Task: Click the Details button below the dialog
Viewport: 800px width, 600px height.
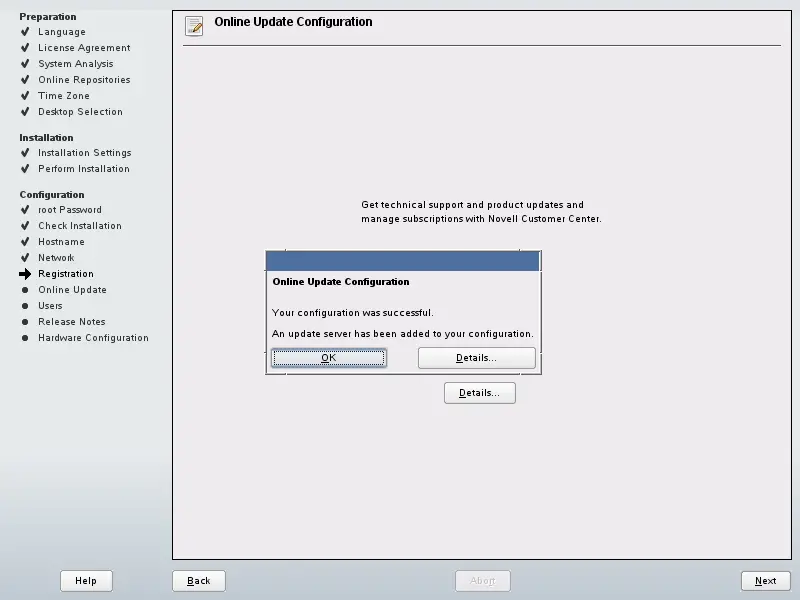Action: click(480, 393)
